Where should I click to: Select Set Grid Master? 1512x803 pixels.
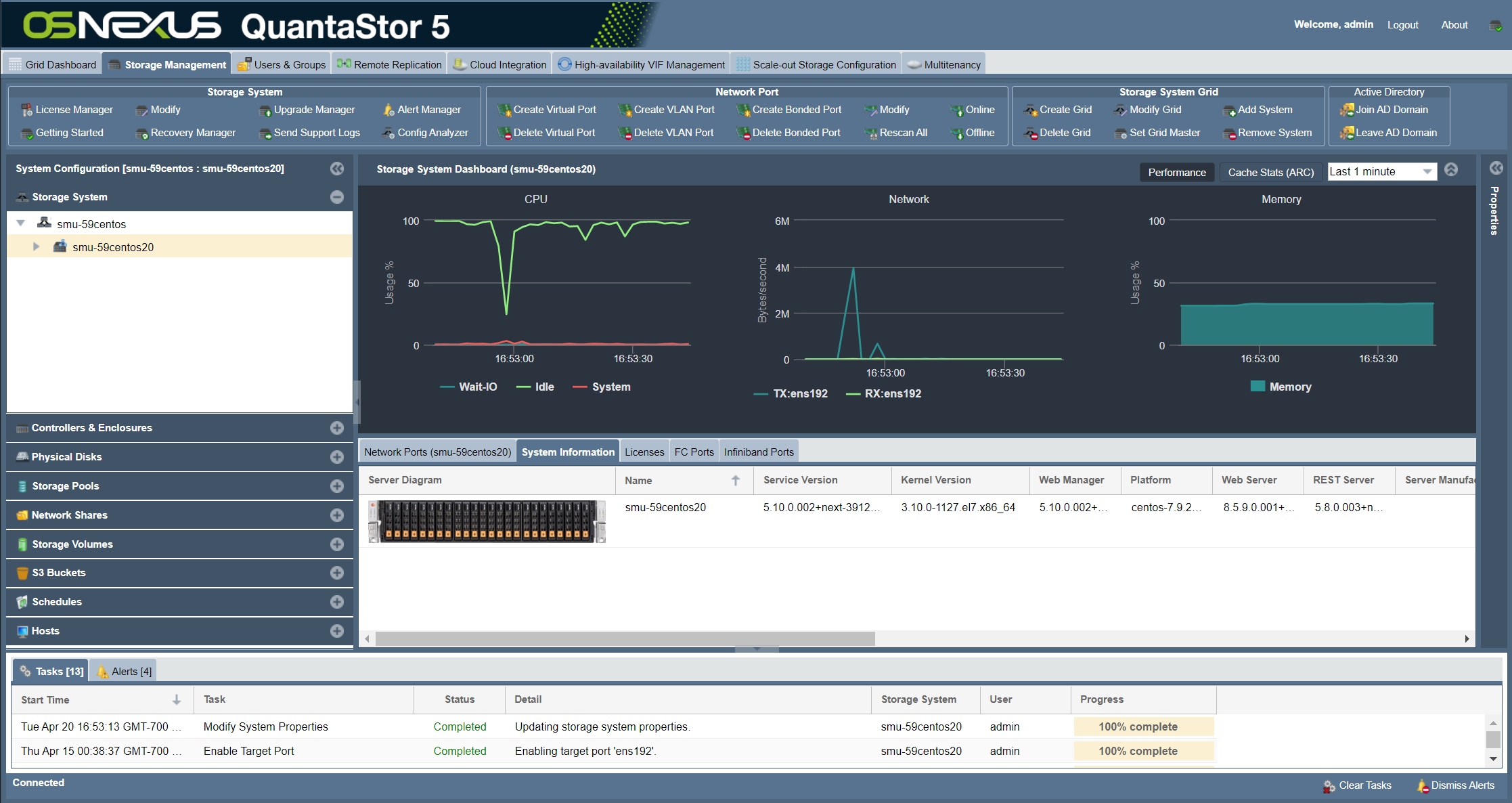click(x=1164, y=133)
